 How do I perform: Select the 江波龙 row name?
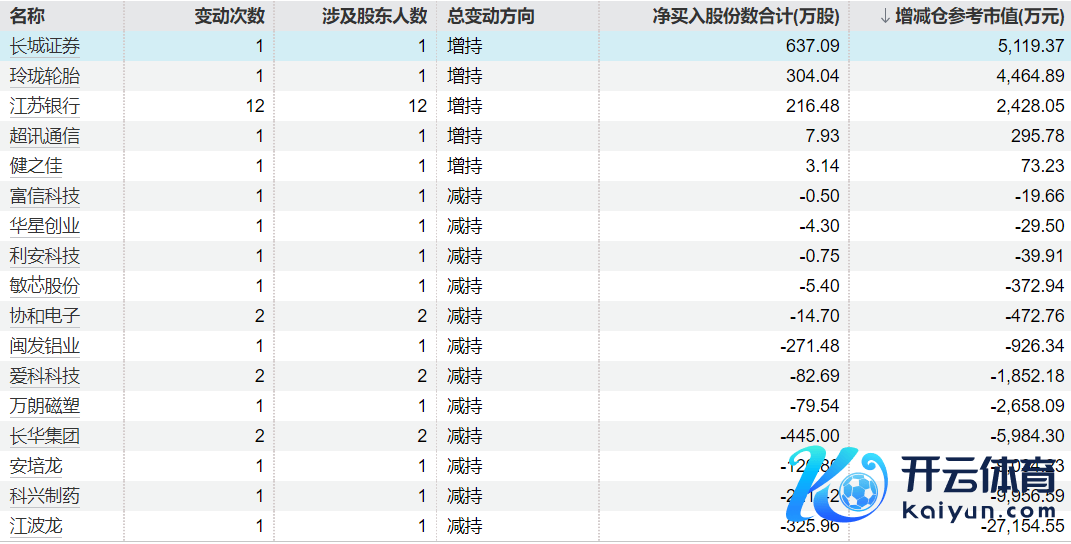coord(36,526)
